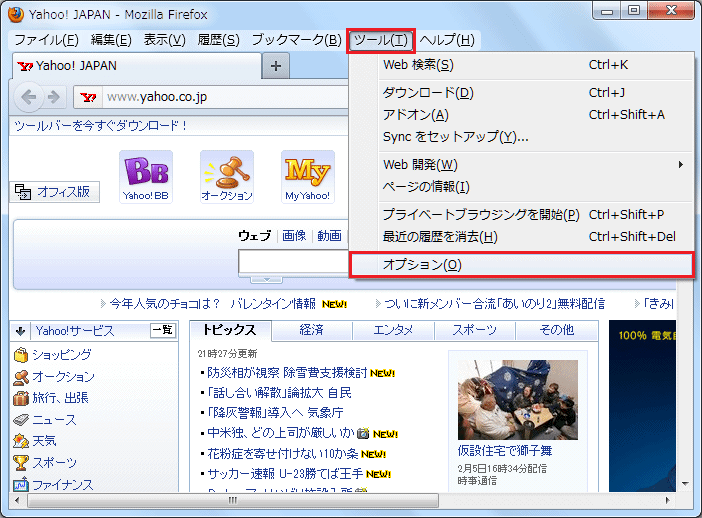
Task: Expand the Web 開発(W) submenu
Action: 522,165
